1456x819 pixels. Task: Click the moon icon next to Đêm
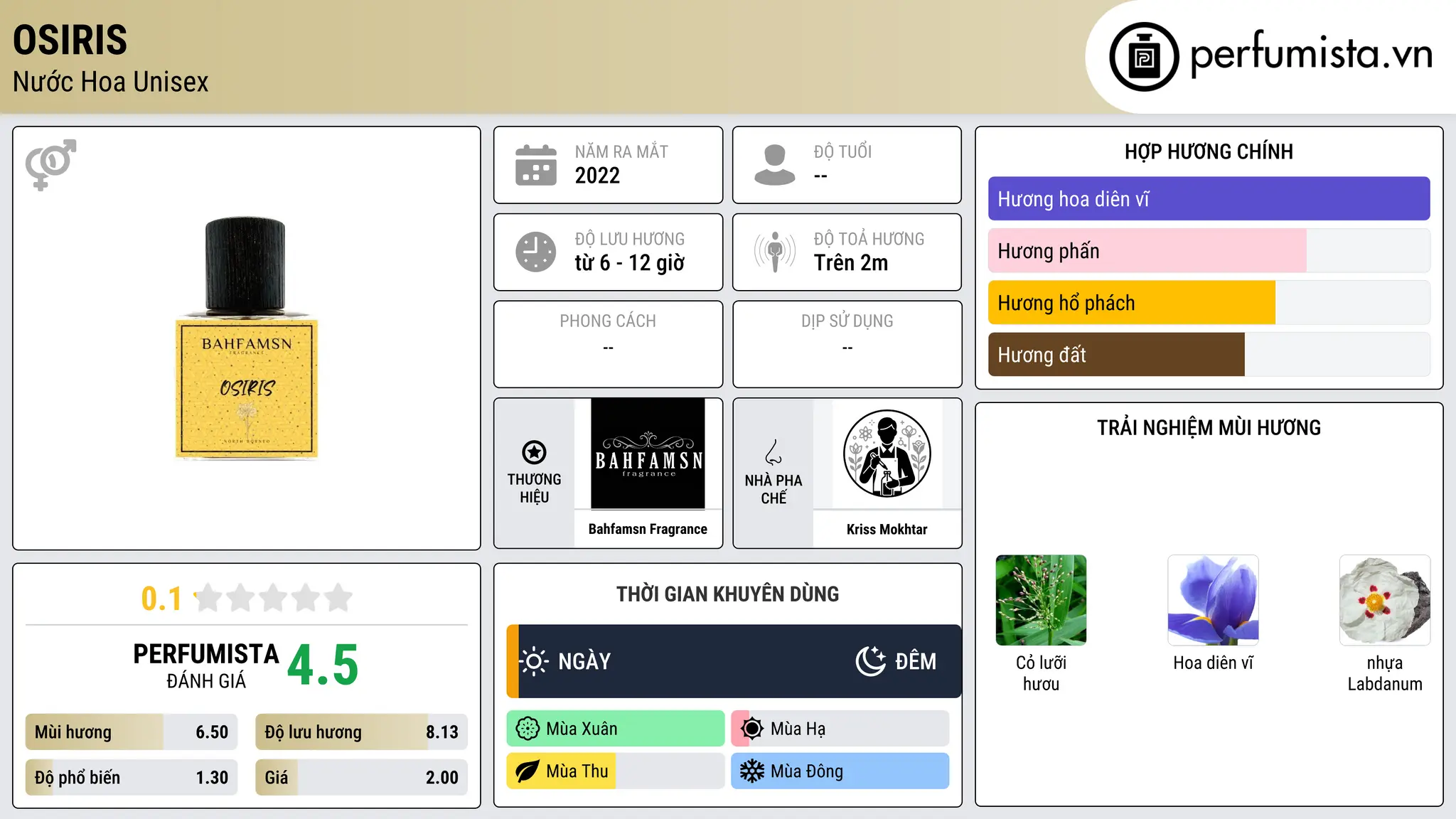pyautogui.click(x=871, y=661)
